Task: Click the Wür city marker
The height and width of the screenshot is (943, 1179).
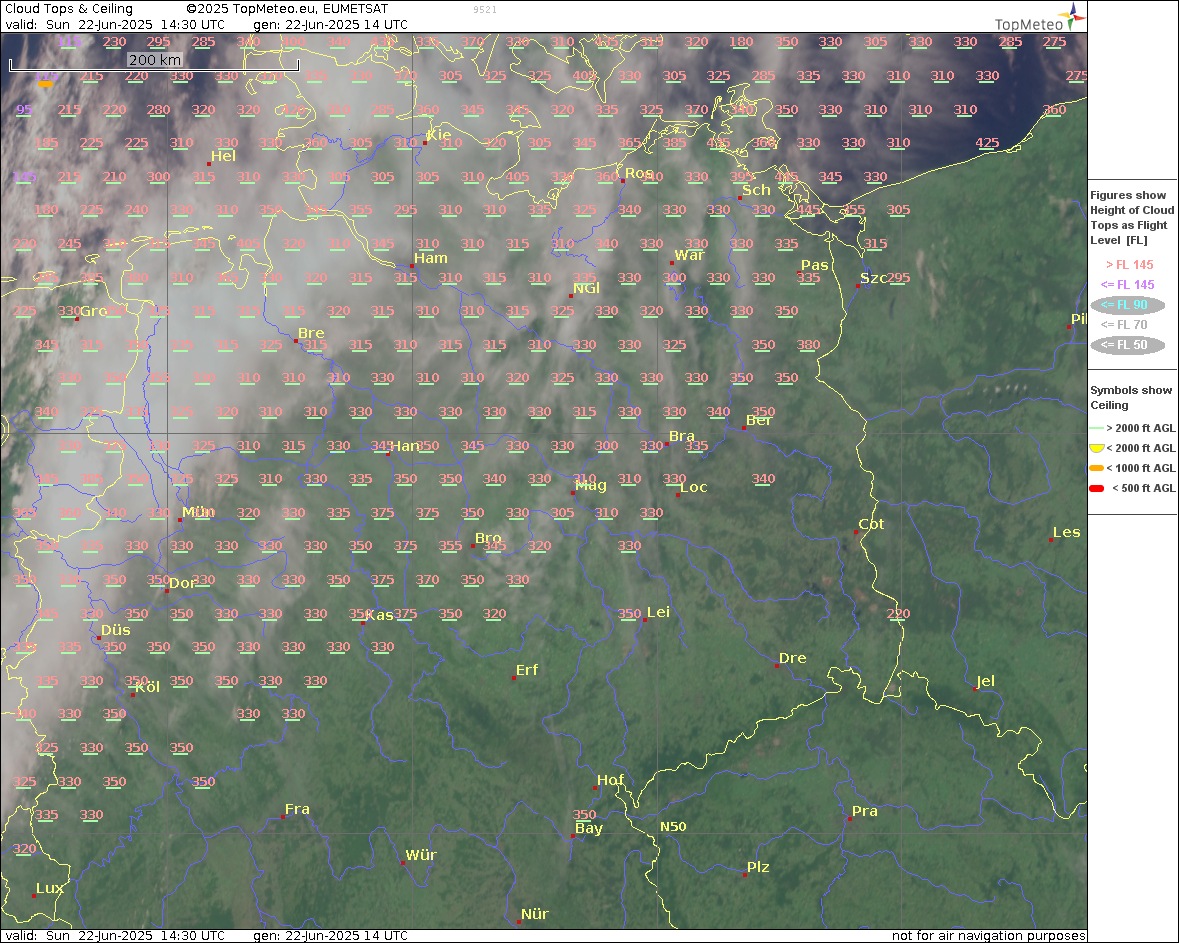Action: 403,863
